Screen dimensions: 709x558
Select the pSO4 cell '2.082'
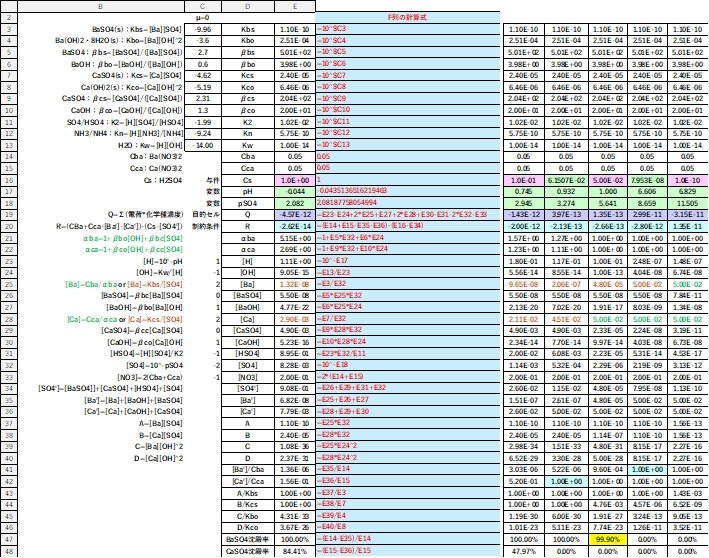pos(295,203)
